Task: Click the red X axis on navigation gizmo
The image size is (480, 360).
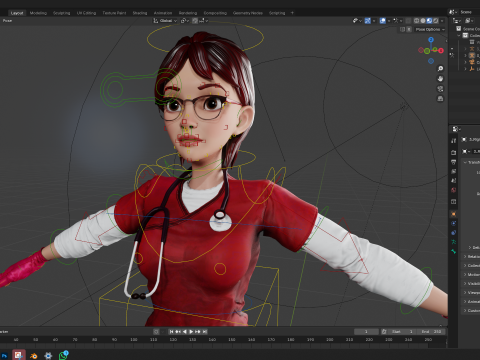Action: coord(441,51)
